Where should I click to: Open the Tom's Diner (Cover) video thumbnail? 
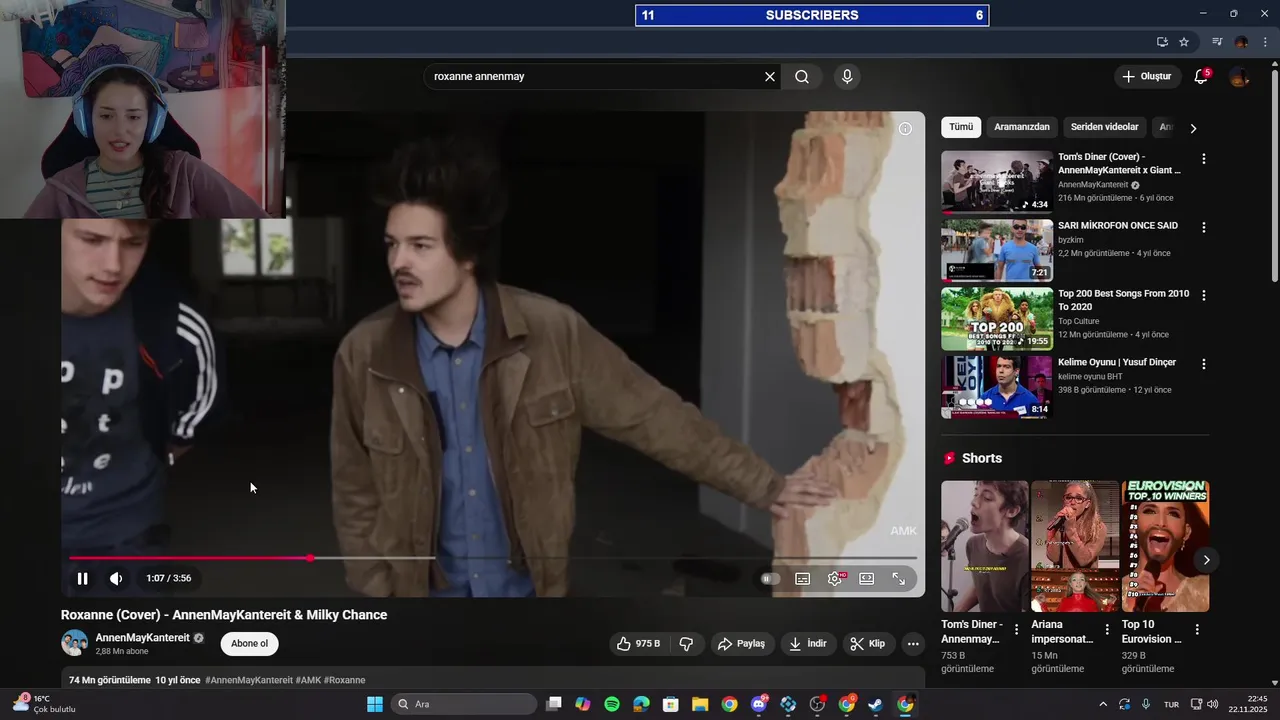pyautogui.click(x=997, y=182)
